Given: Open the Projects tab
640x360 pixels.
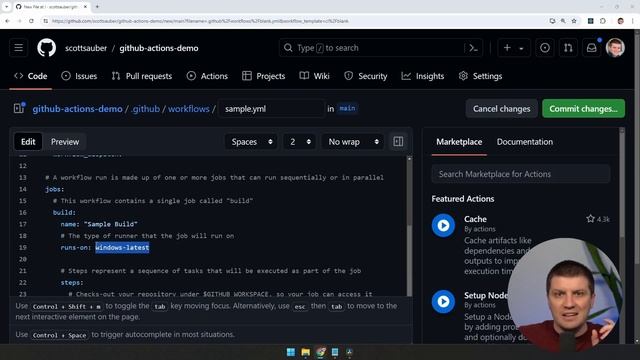Looking at the screenshot, I should pos(263,76).
